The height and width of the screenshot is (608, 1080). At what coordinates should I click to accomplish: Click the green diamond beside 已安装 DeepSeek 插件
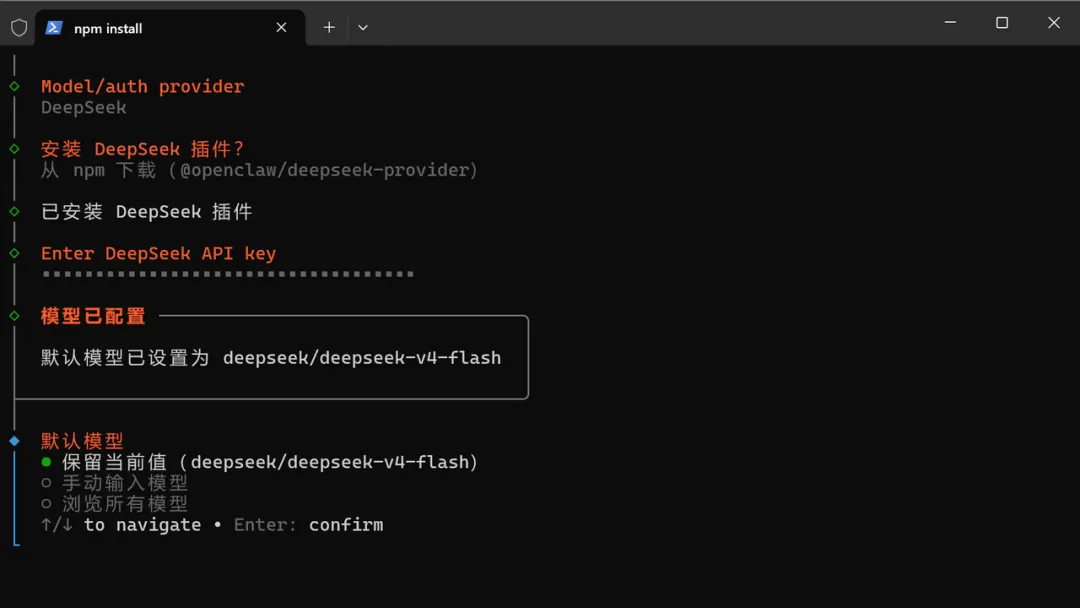(14, 211)
